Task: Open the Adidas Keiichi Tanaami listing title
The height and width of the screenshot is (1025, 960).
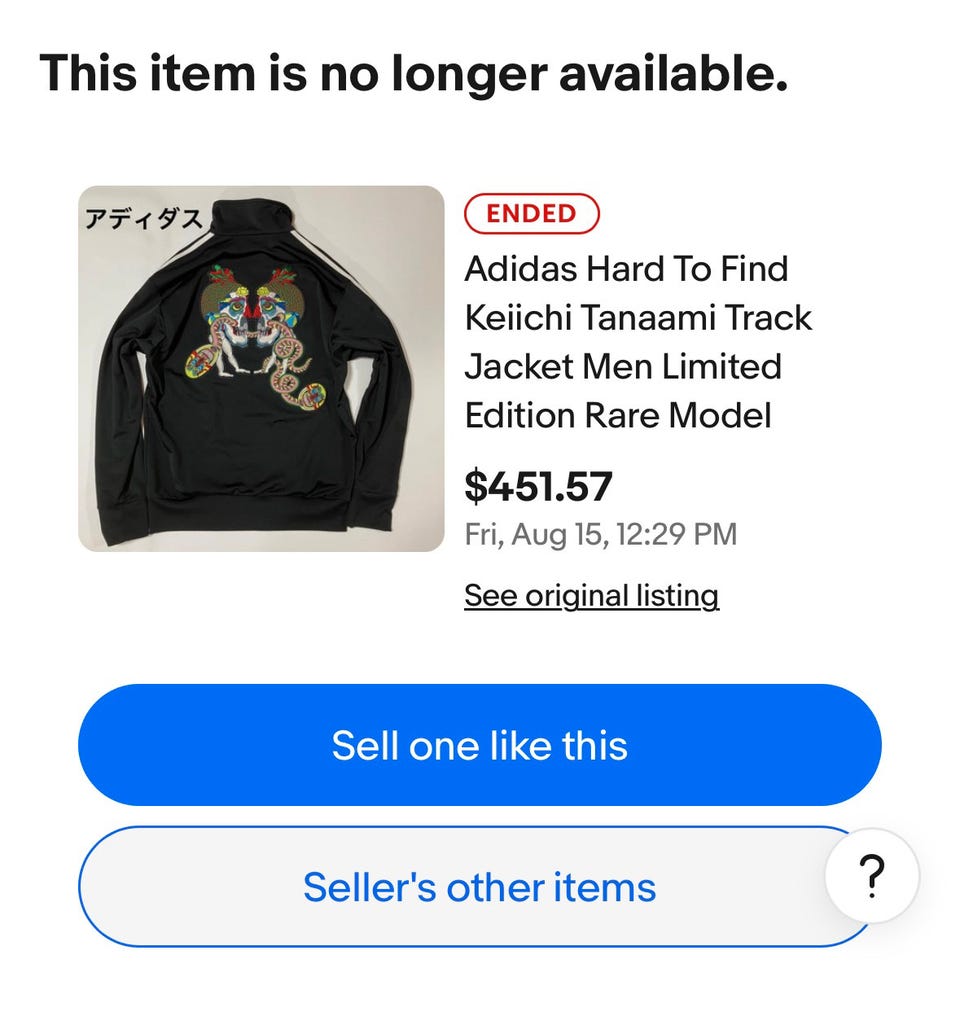Action: pos(638,342)
